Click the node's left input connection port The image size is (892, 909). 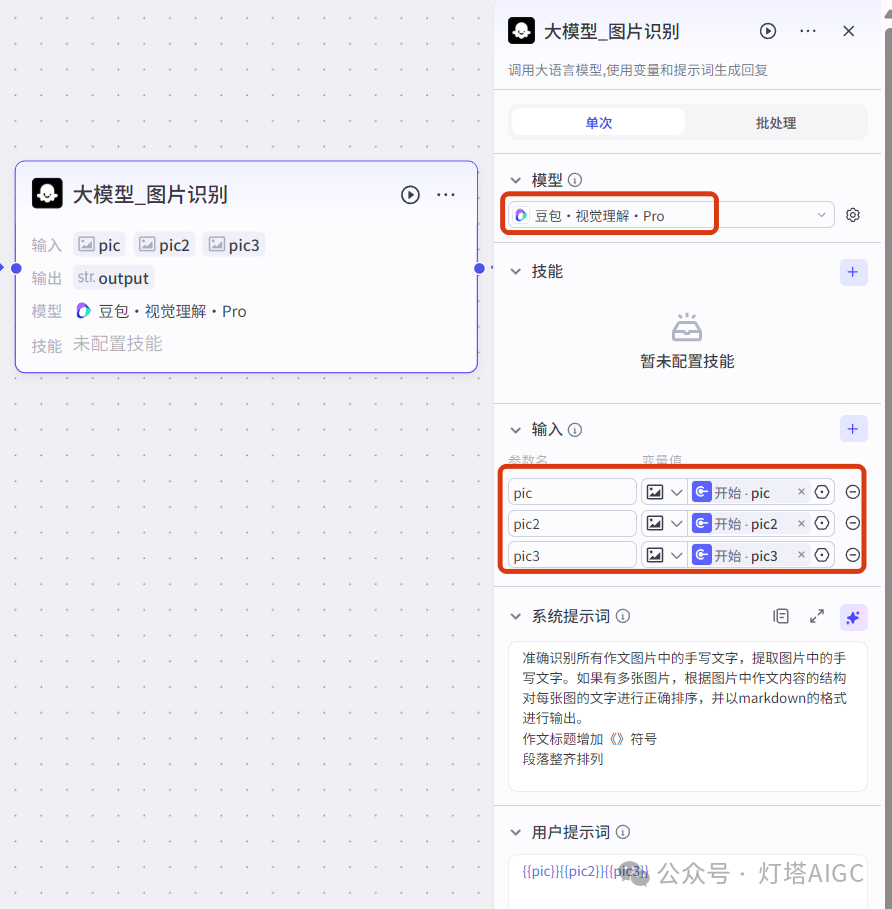coord(16,268)
